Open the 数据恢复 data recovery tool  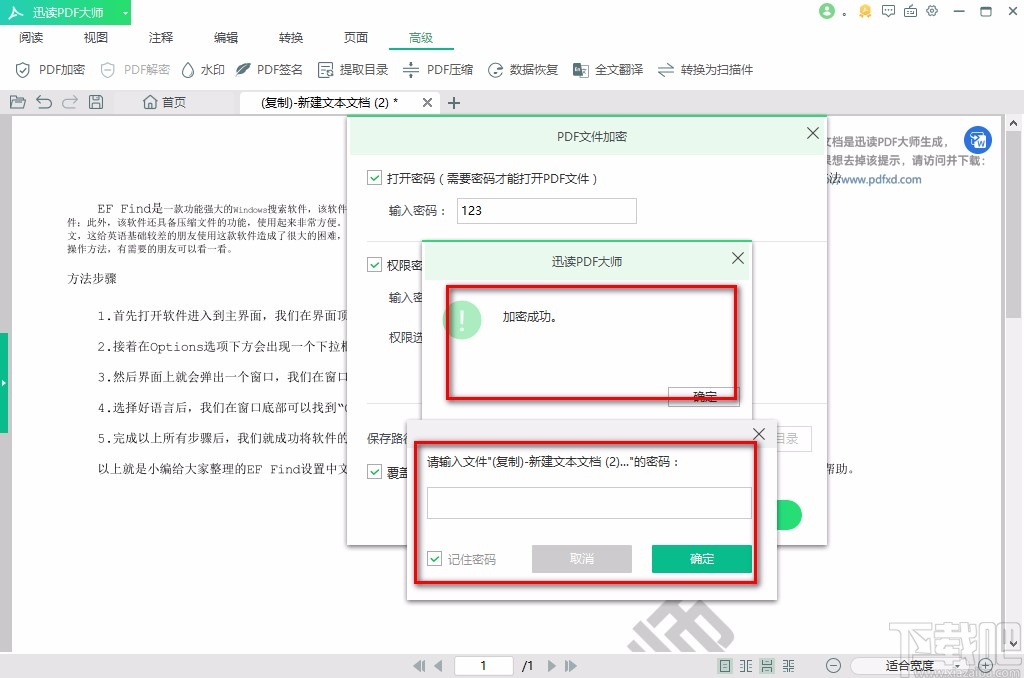coord(523,70)
